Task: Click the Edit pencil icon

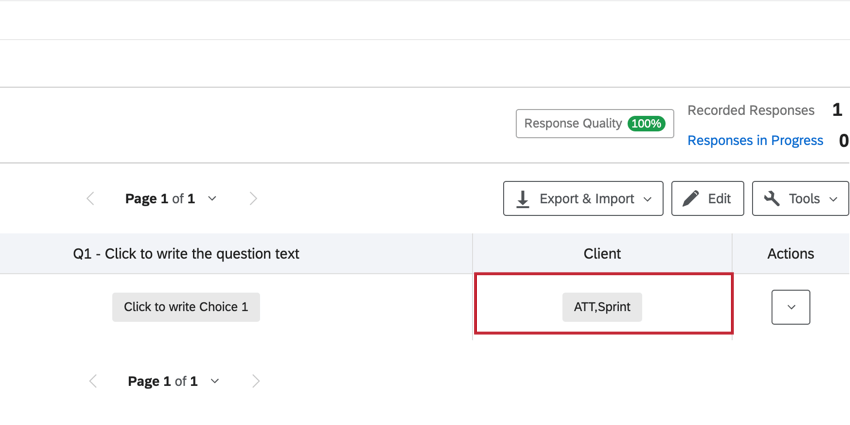Action: click(691, 199)
